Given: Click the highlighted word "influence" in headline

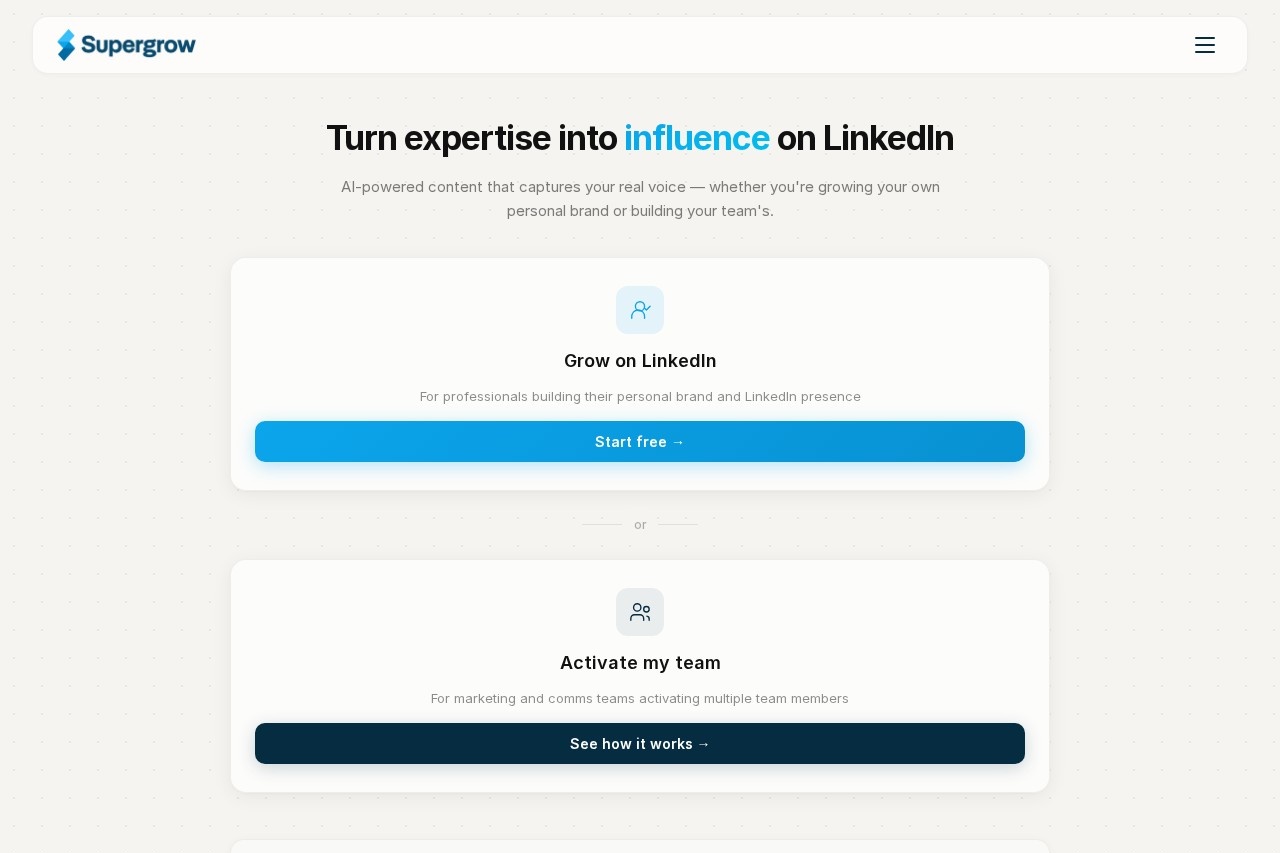Looking at the screenshot, I should point(696,138).
